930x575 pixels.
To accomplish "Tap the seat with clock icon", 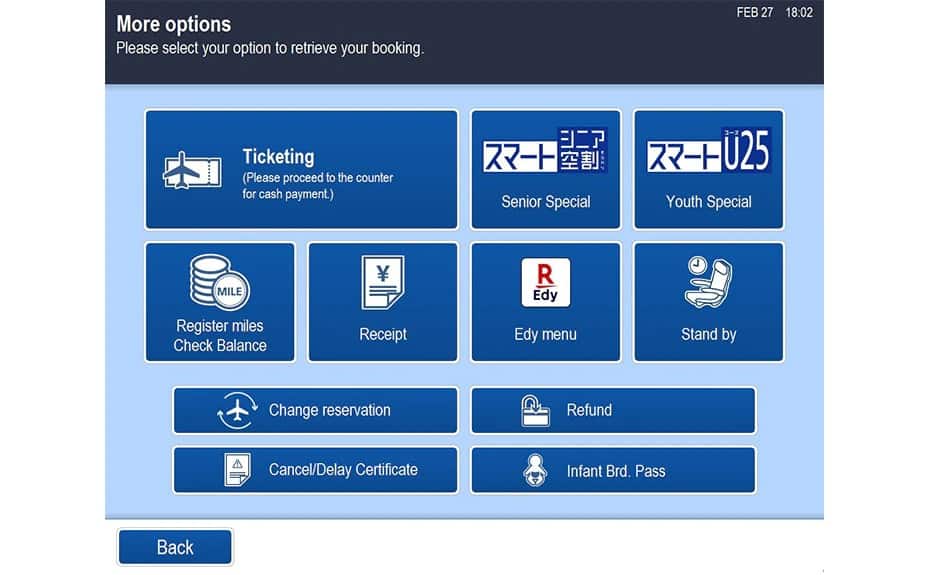I will [708, 282].
